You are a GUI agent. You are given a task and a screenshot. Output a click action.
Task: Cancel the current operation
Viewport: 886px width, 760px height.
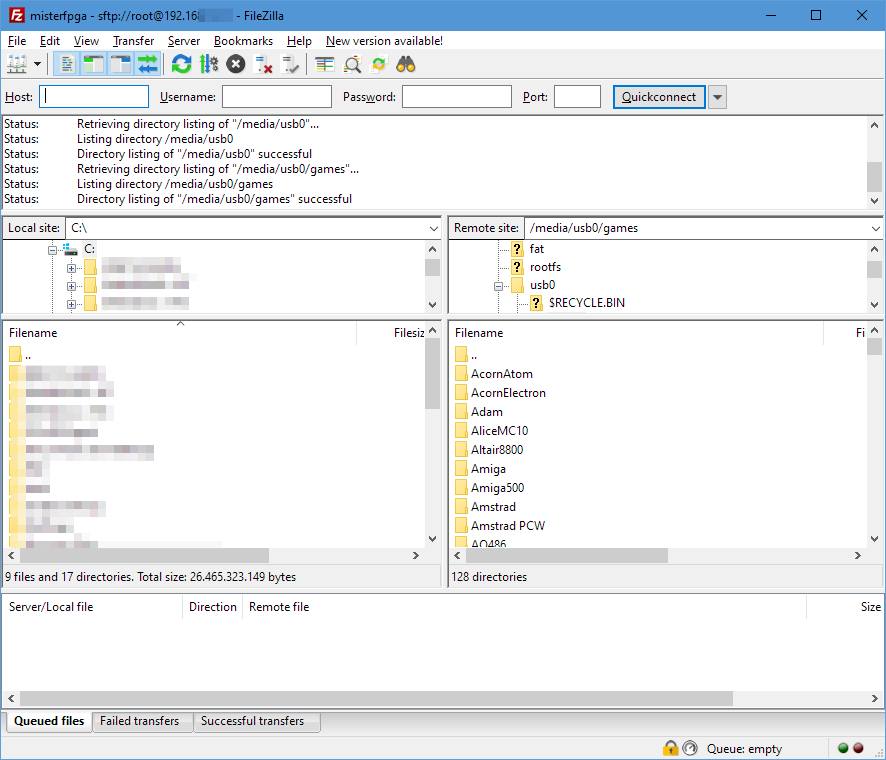(236, 64)
